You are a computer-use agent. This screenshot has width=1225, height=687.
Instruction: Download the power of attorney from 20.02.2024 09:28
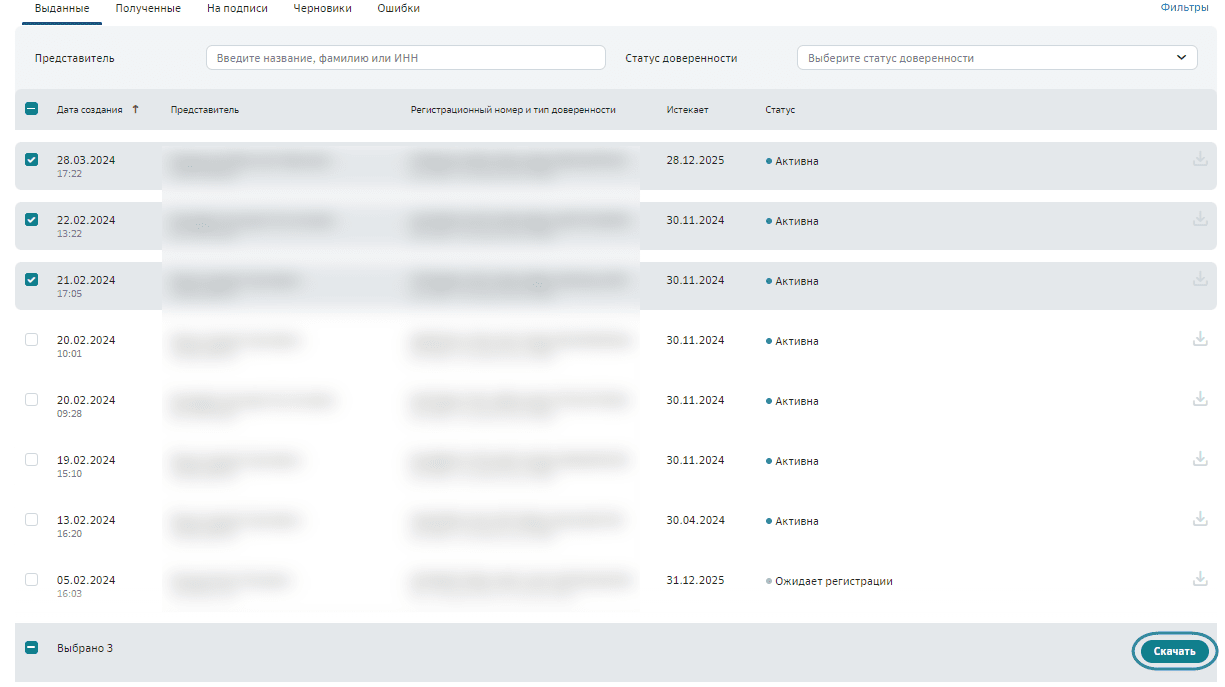(x=1200, y=399)
